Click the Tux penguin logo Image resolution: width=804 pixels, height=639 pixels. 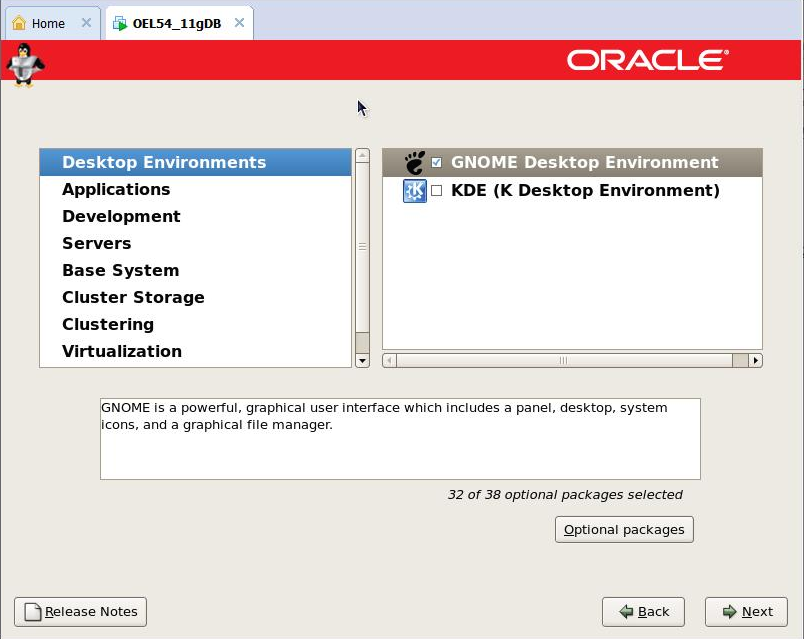pyautogui.click(x=25, y=65)
